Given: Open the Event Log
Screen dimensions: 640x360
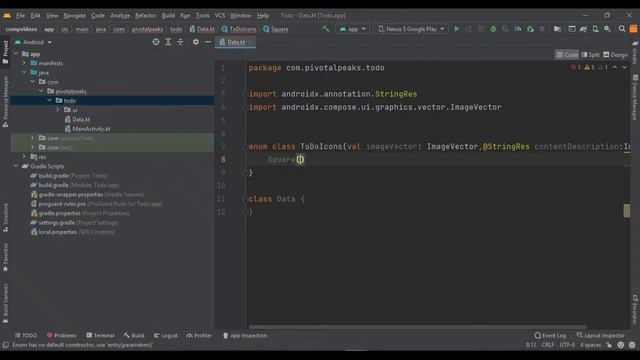Looking at the screenshot, I should [550, 336].
